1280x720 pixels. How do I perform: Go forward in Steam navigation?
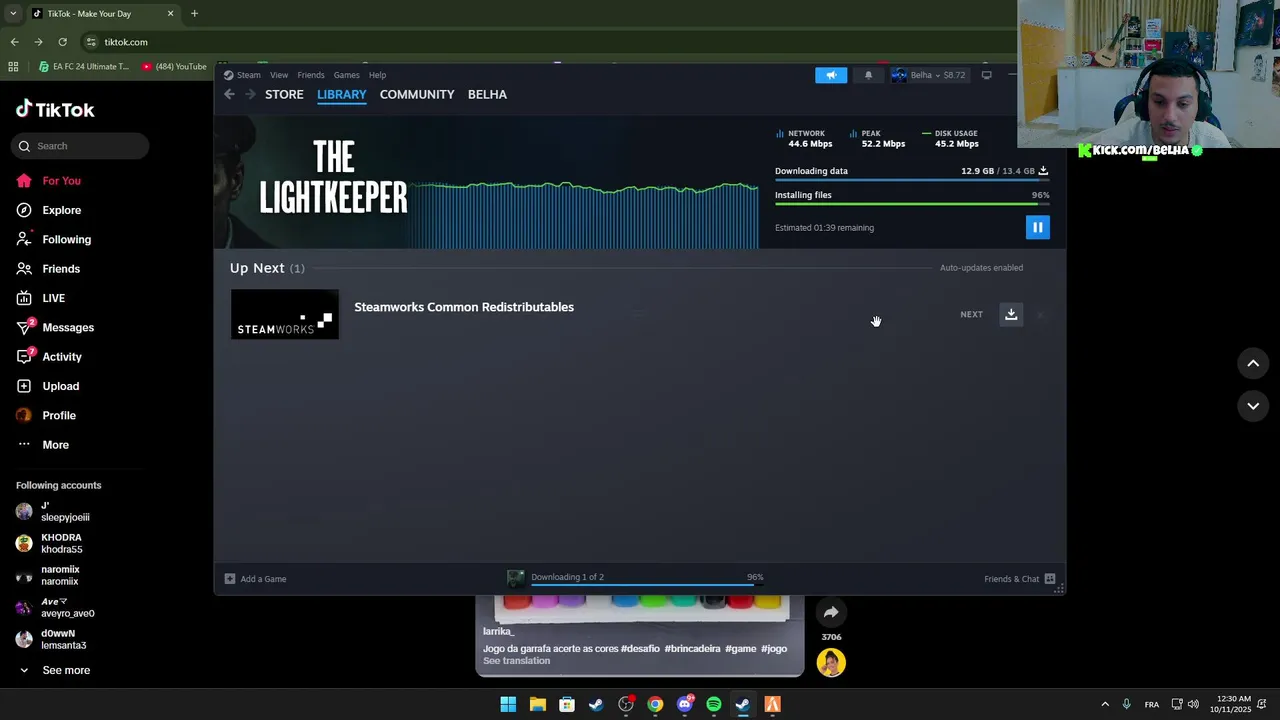tap(250, 94)
